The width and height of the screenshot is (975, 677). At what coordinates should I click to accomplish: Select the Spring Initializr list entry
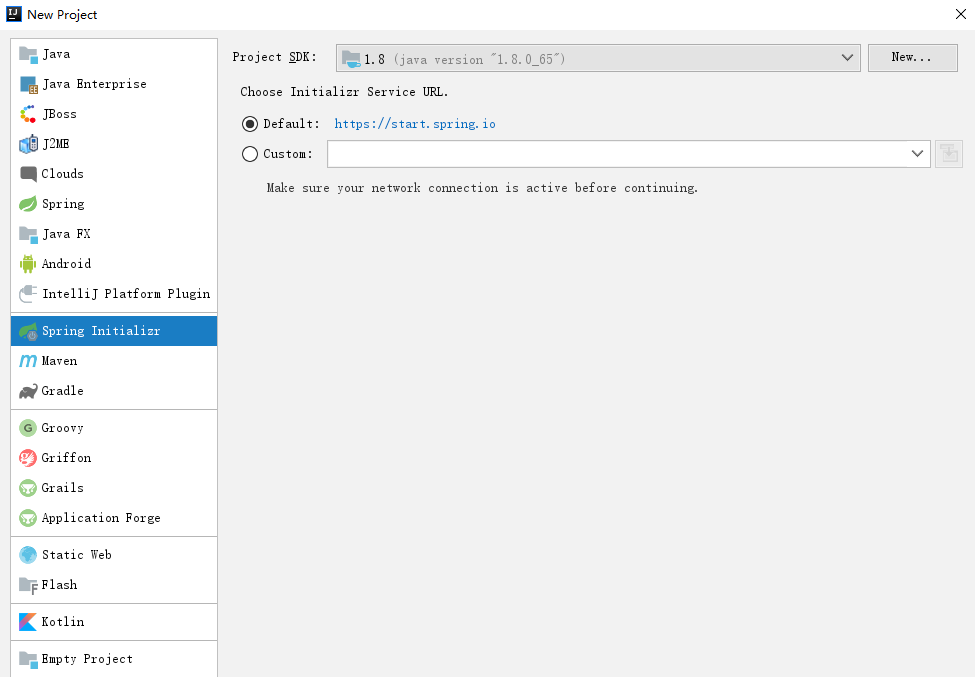114,331
